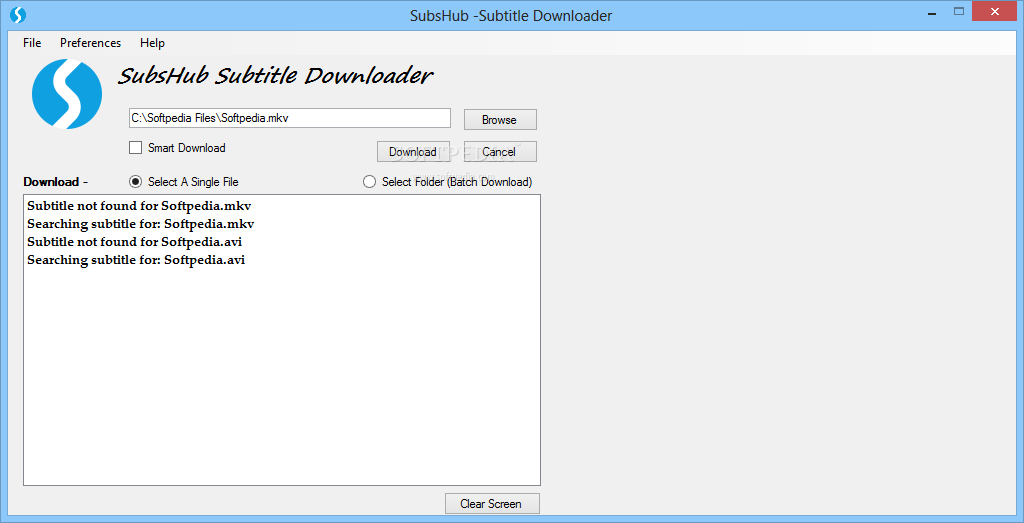
Task: Click log line 'Searching subtitle for: Softpedia.mkv'
Action: point(140,224)
